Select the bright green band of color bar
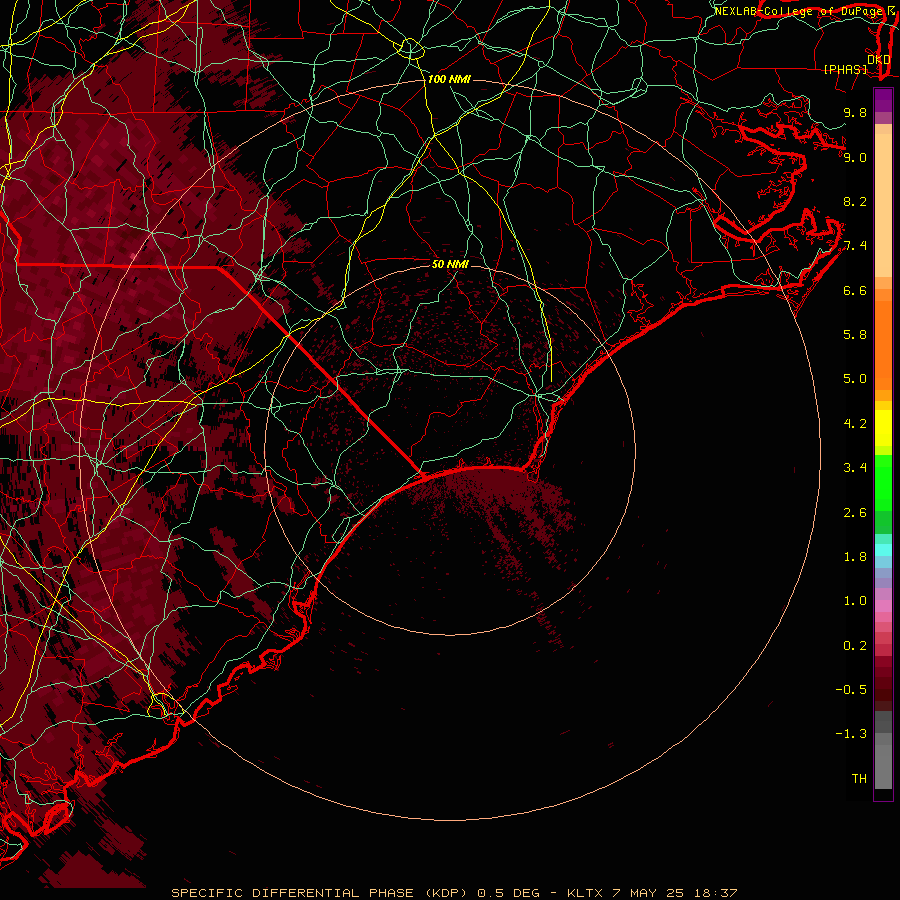This screenshot has height=900, width=900. pyautogui.click(x=883, y=483)
